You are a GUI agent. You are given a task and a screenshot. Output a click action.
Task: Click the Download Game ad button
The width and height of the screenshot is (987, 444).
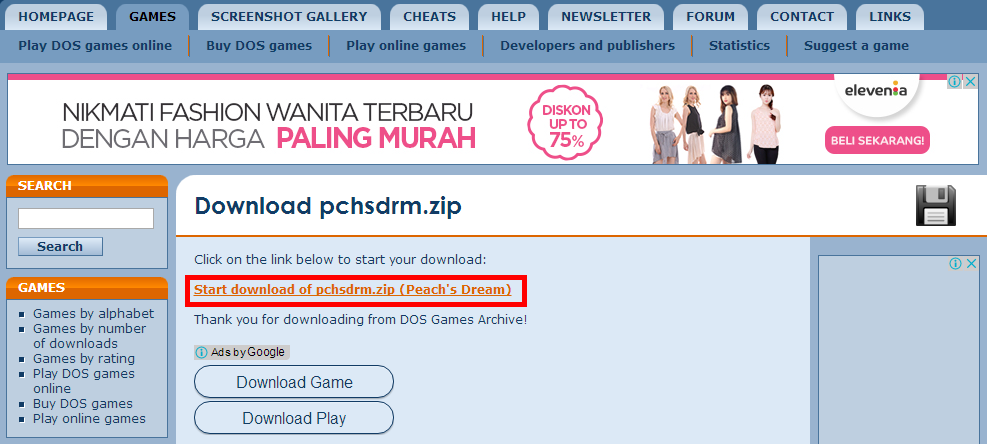[294, 382]
